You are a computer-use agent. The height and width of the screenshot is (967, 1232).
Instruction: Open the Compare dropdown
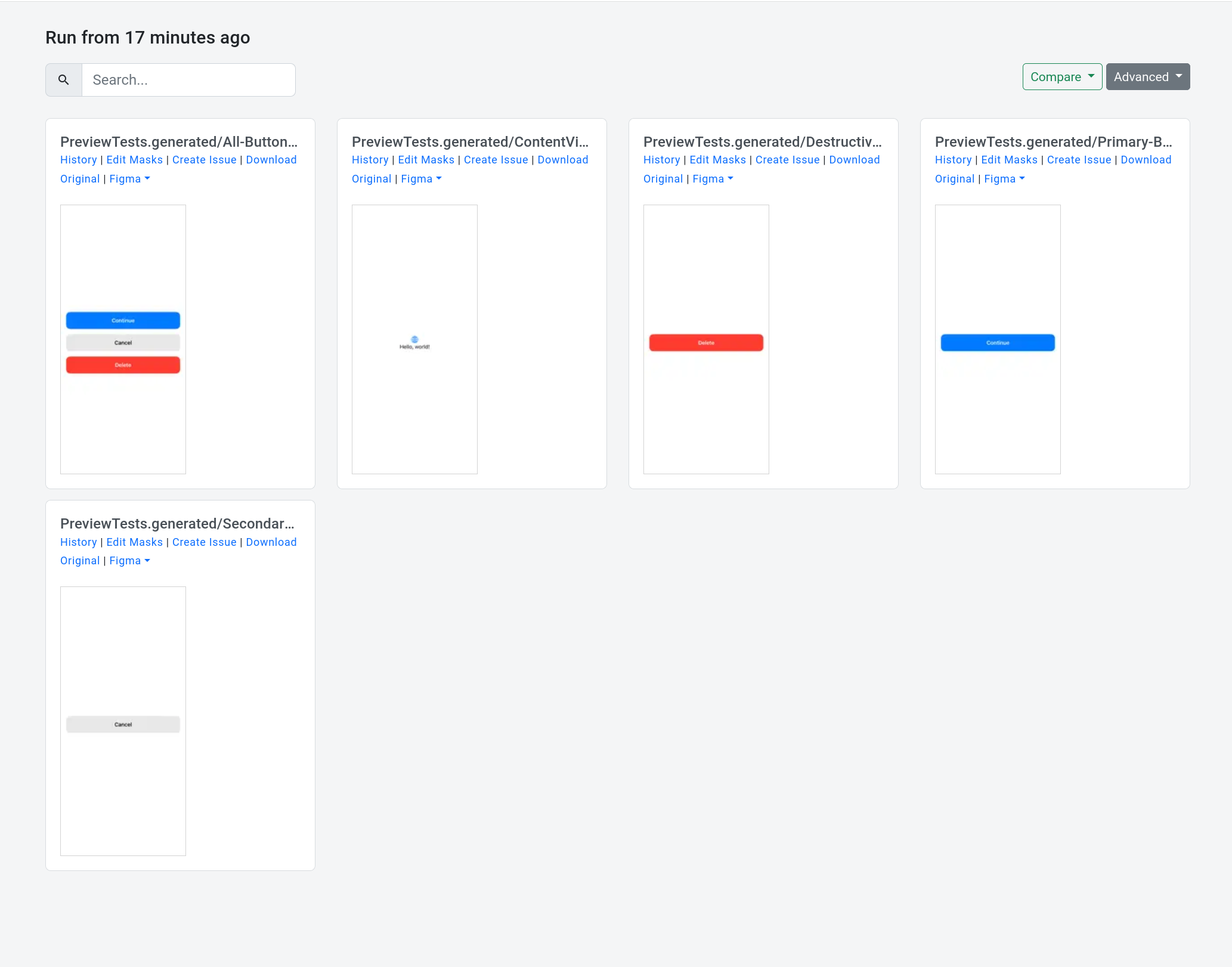[x=1062, y=77]
